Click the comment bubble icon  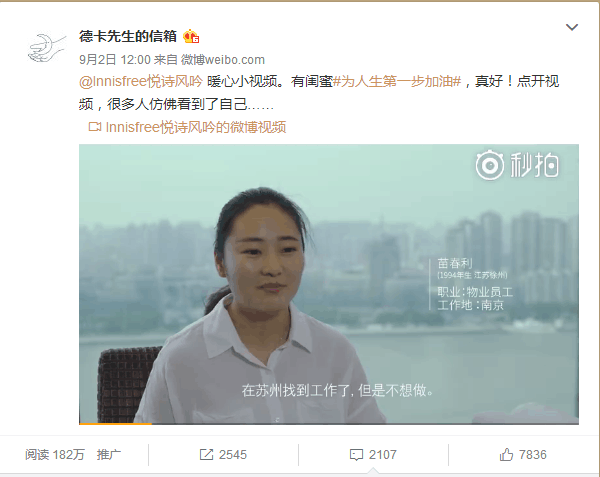point(356,455)
